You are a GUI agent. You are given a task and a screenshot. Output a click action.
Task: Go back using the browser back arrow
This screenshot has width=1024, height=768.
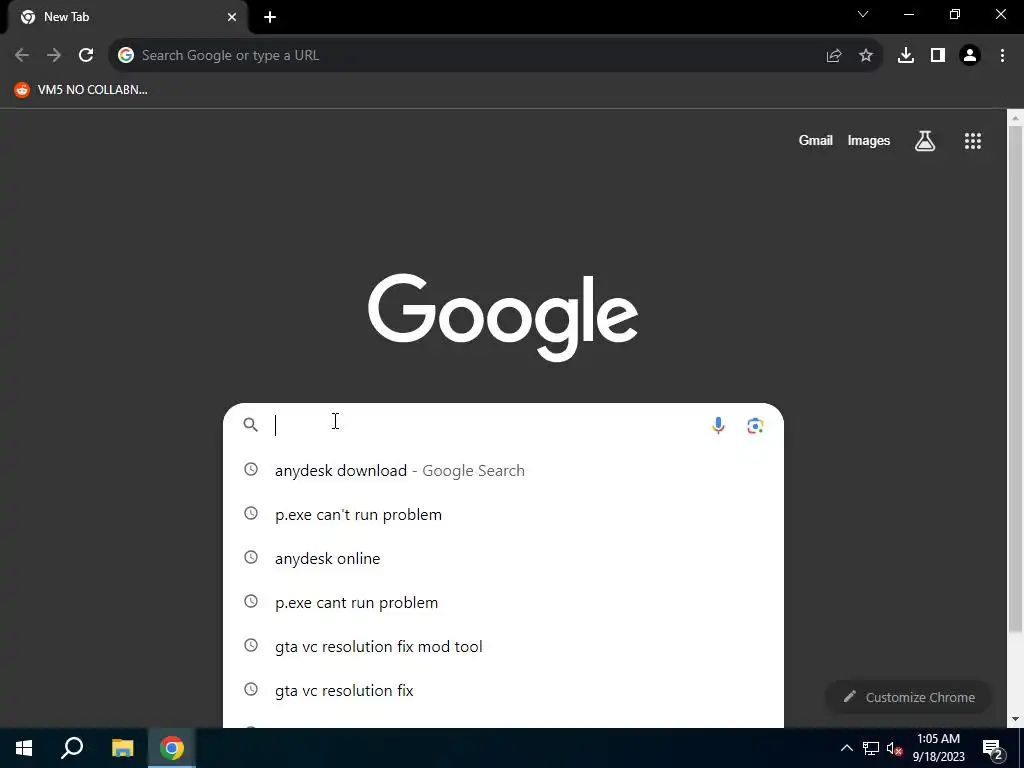tap(22, 56)
